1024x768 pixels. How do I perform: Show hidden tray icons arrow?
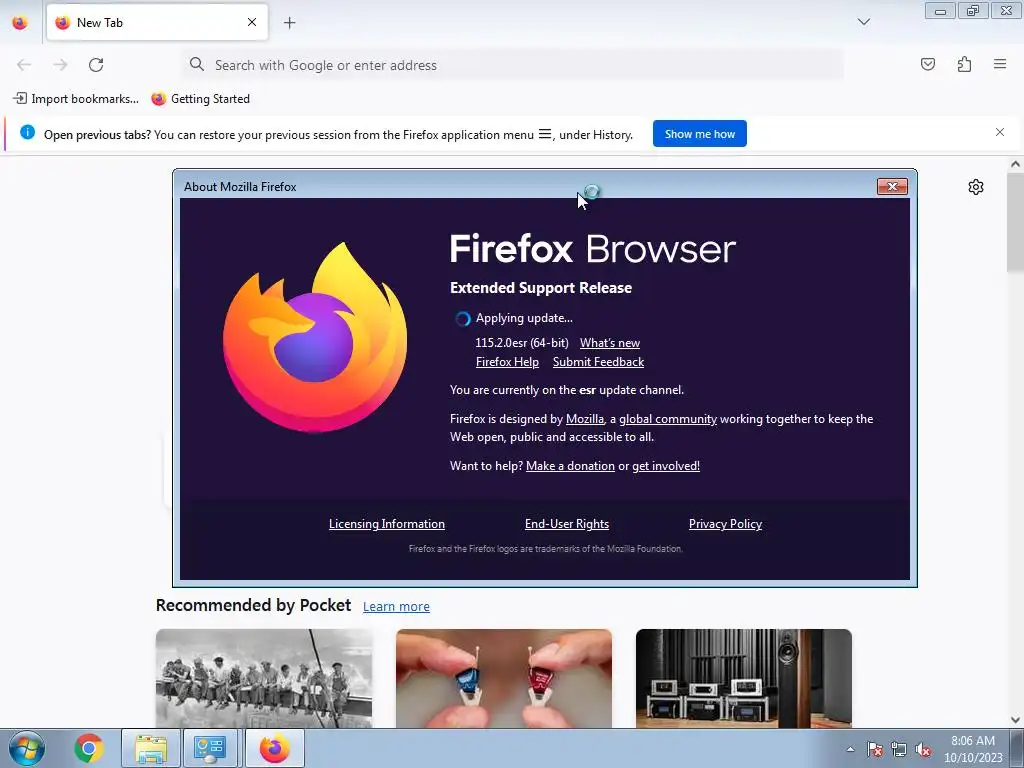tap(850, 749)
